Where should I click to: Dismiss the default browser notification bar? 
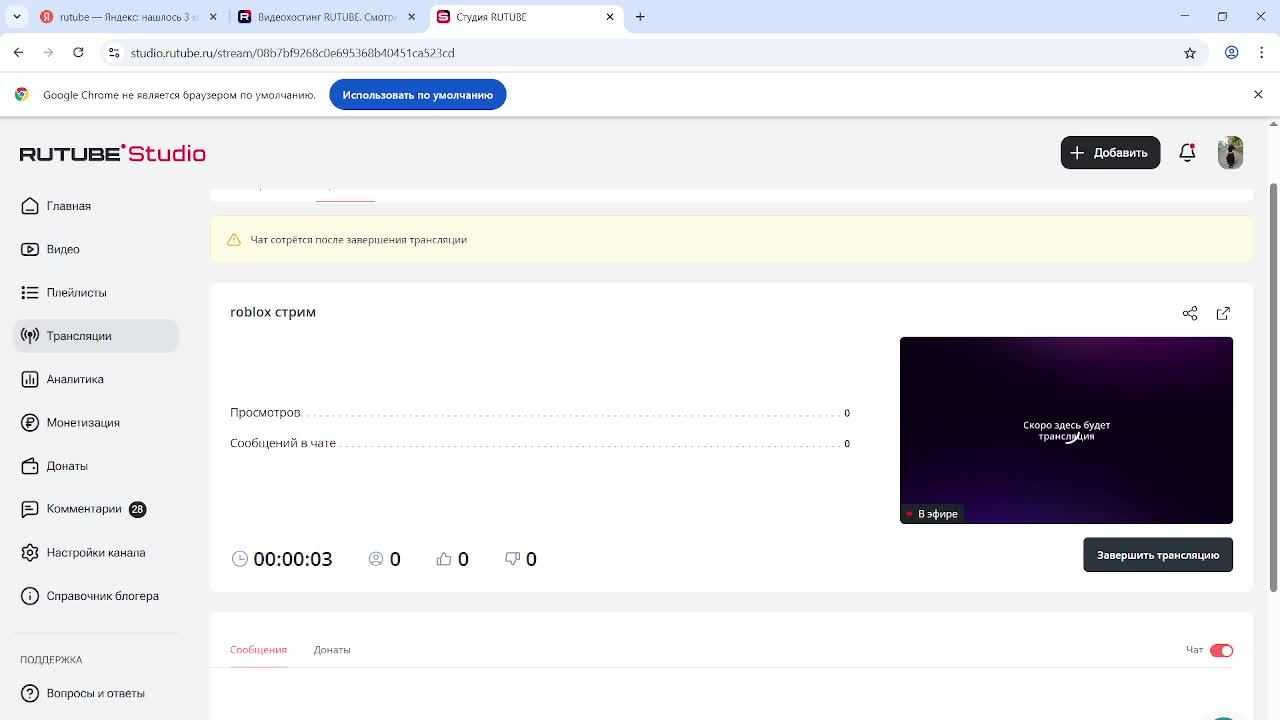tap(1258, 94)
